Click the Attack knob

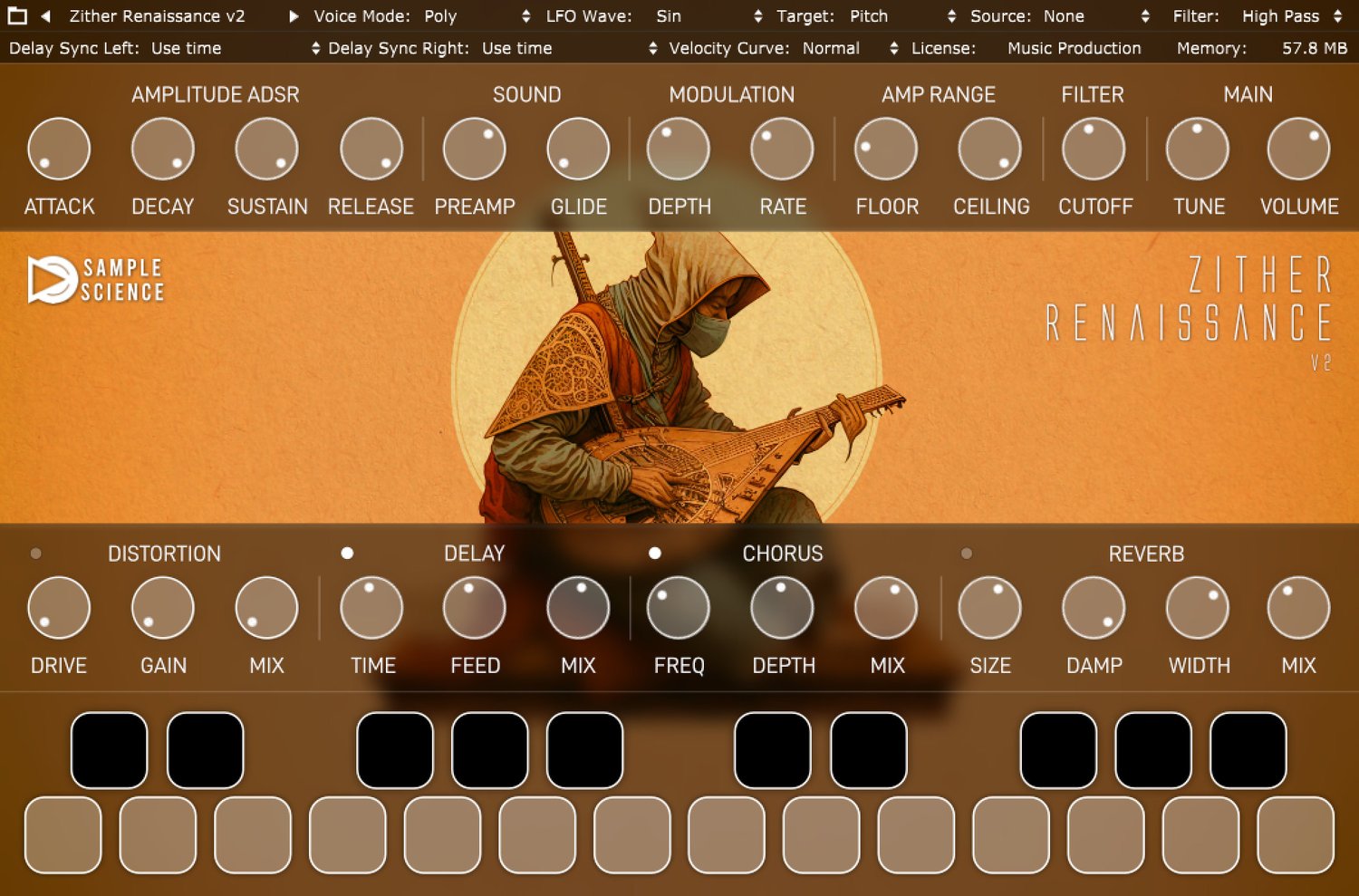click(x=59, y=149)
